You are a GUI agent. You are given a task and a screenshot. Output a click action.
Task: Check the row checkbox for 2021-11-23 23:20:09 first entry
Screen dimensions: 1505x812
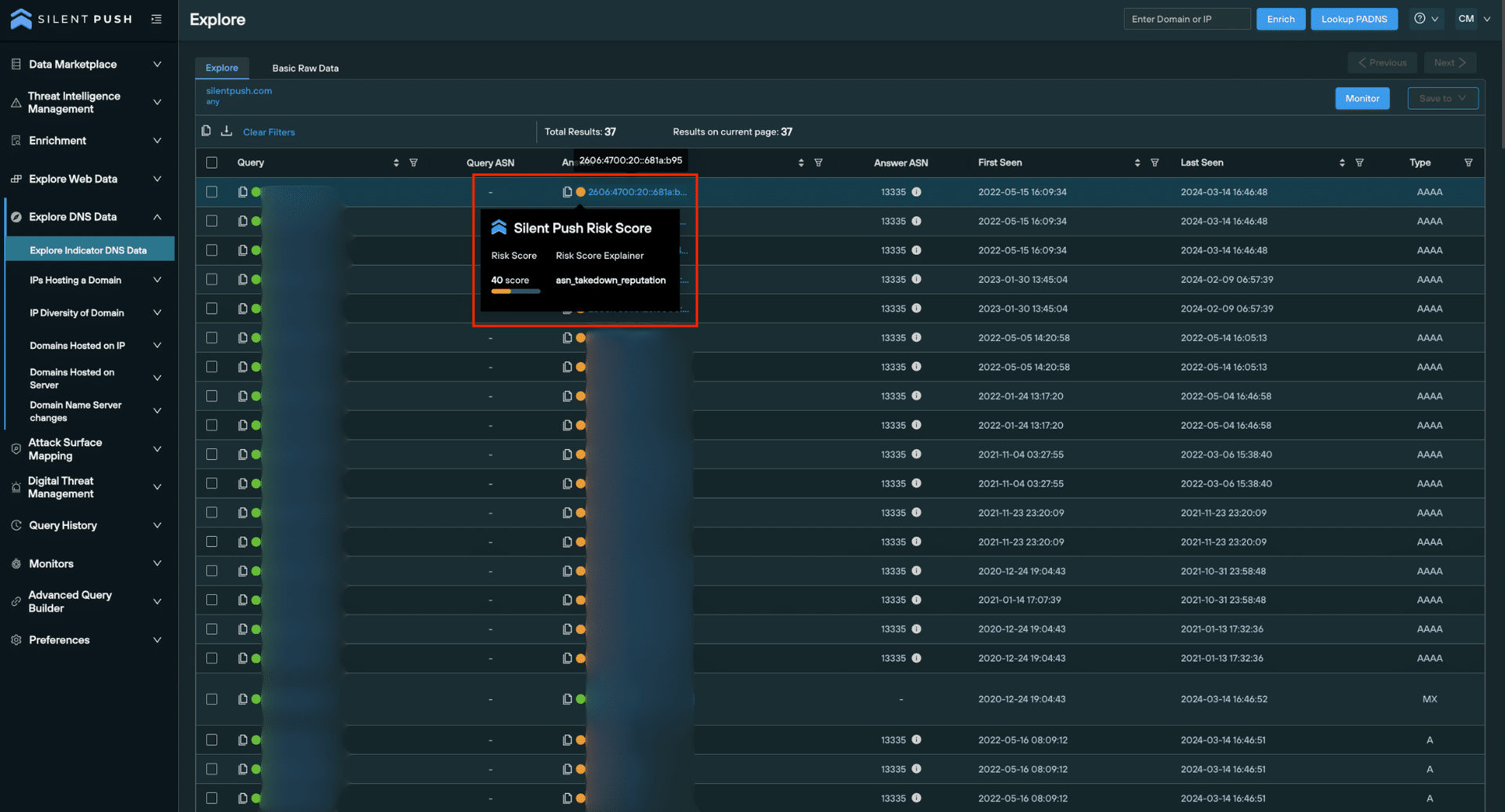point(212,513)
